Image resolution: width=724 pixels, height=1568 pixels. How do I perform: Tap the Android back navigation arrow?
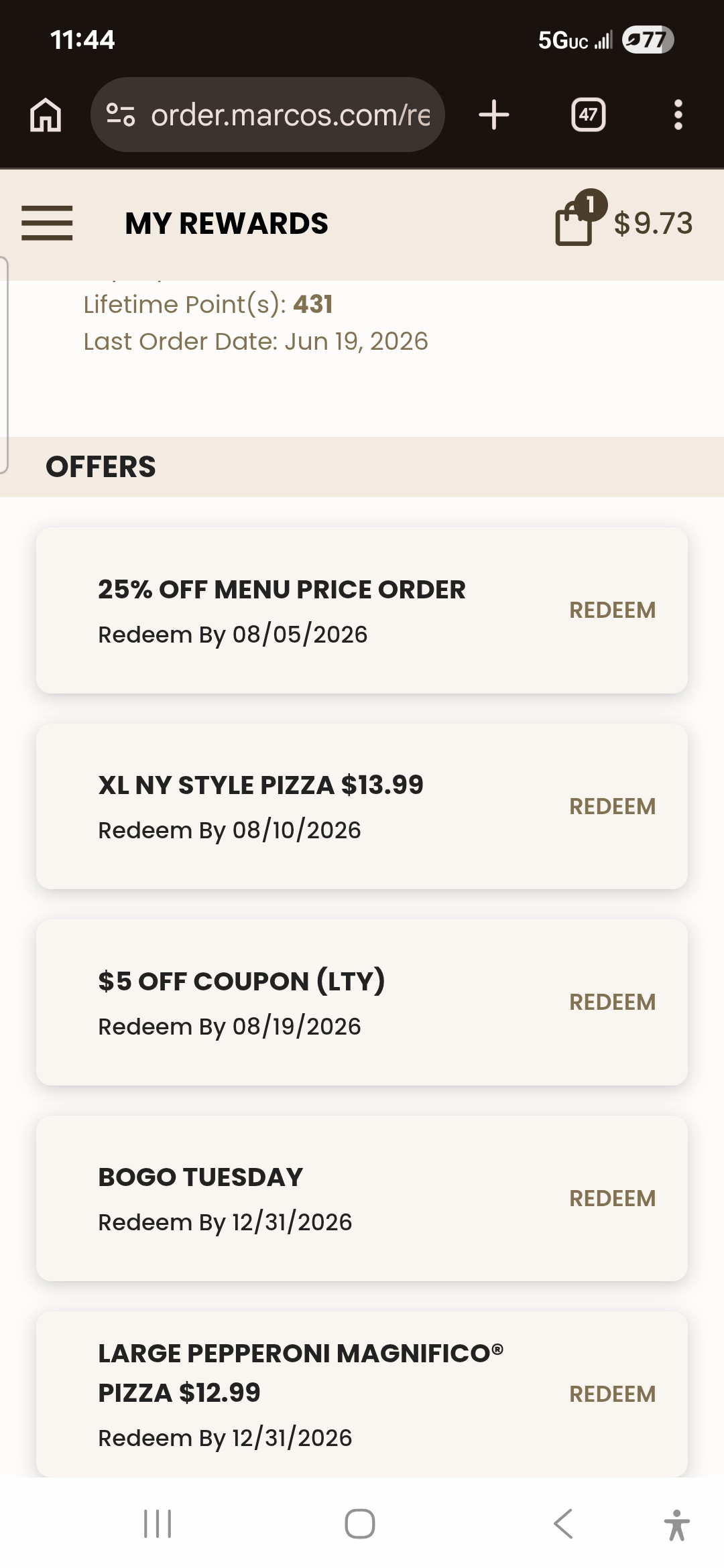563,1524
